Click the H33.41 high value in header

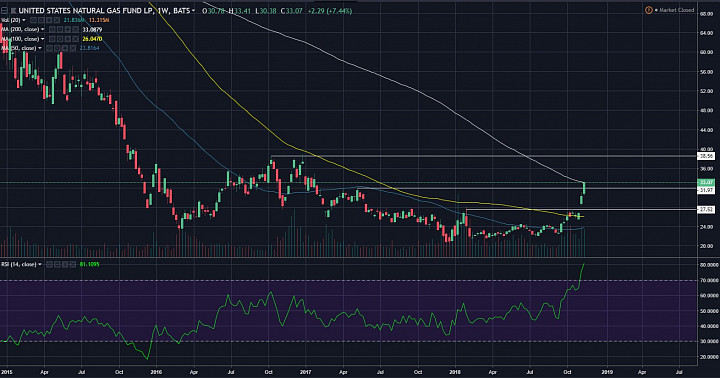click(239, 11)
